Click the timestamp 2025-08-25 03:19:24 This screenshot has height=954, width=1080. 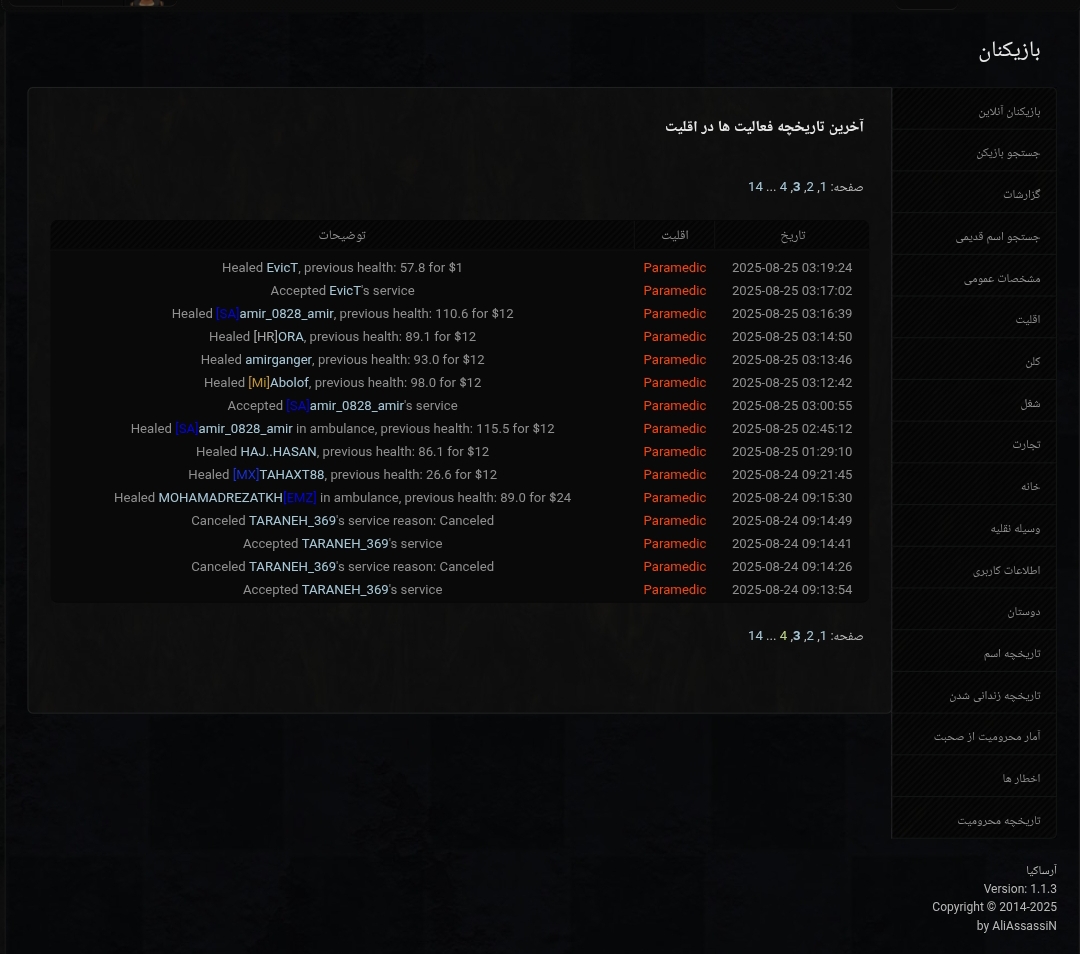(792, 267)
